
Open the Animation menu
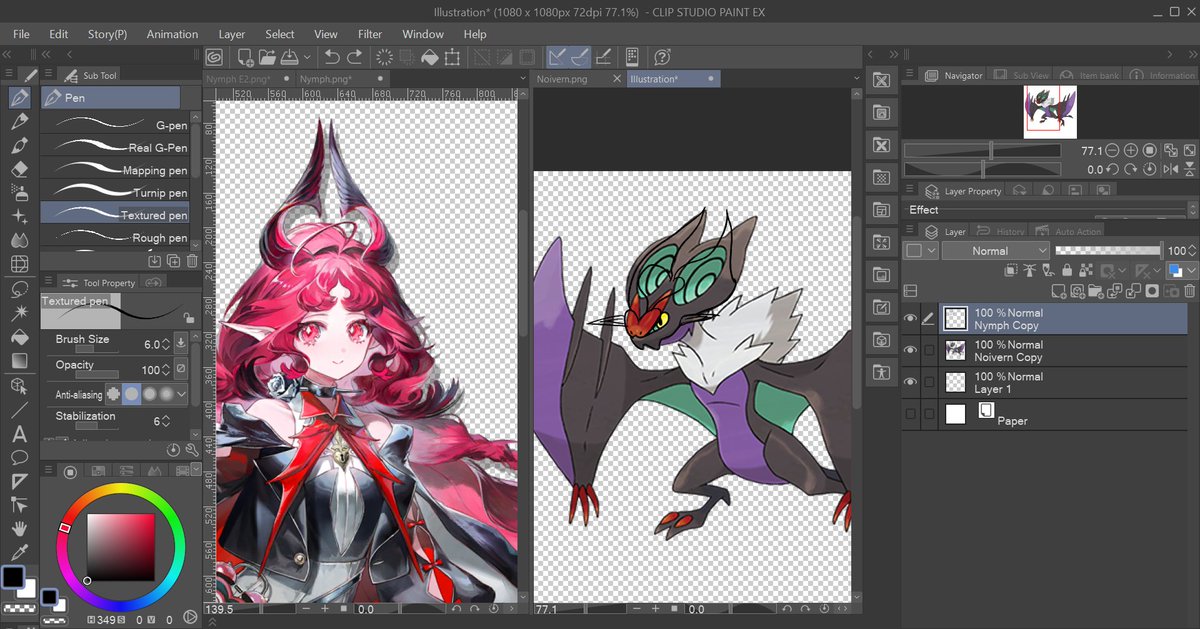(x=172, y=34)
